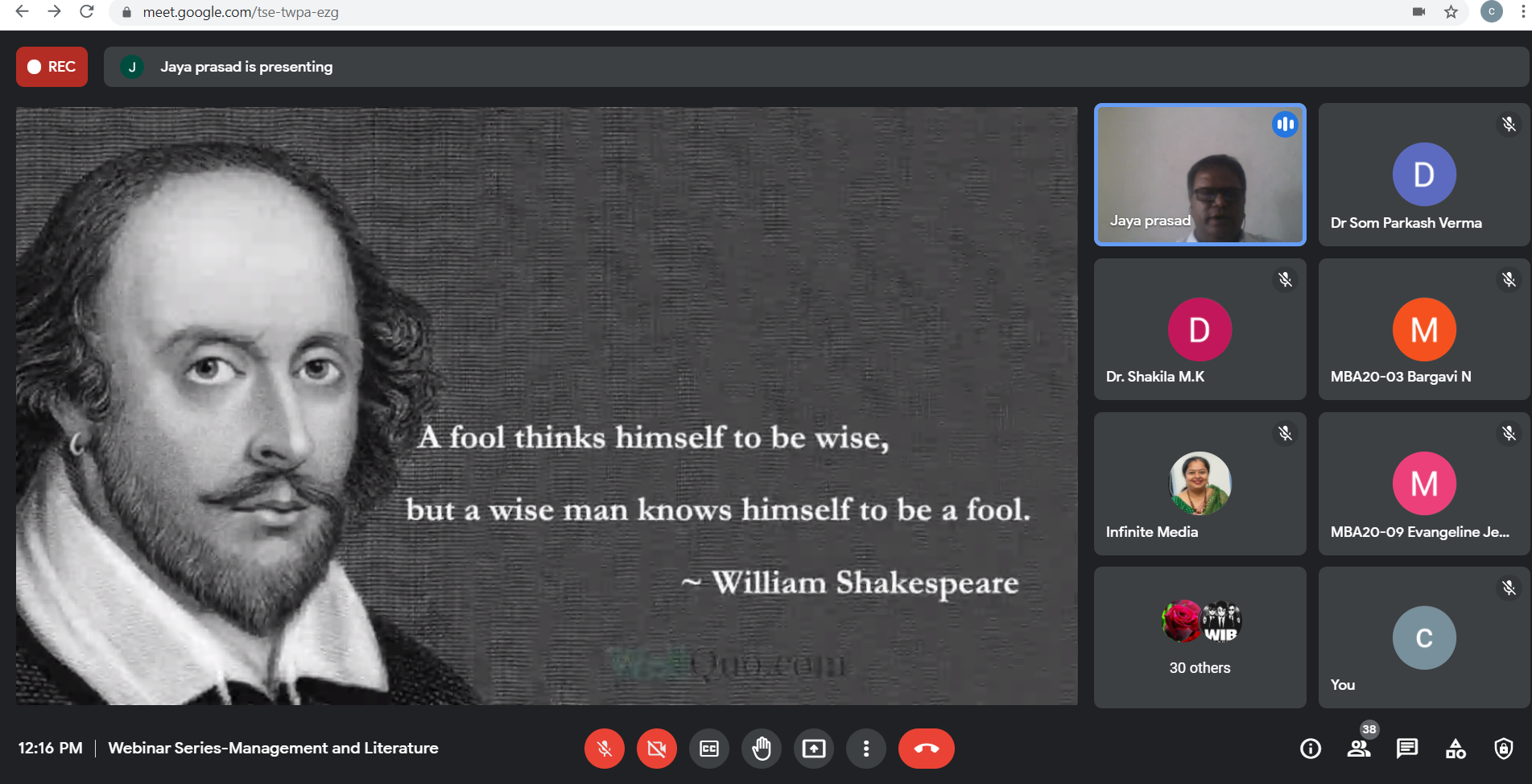1532x784 pixels.
Task: Select Dr Som Parkash Verma tile
Action: click(x=1424, y=175)
